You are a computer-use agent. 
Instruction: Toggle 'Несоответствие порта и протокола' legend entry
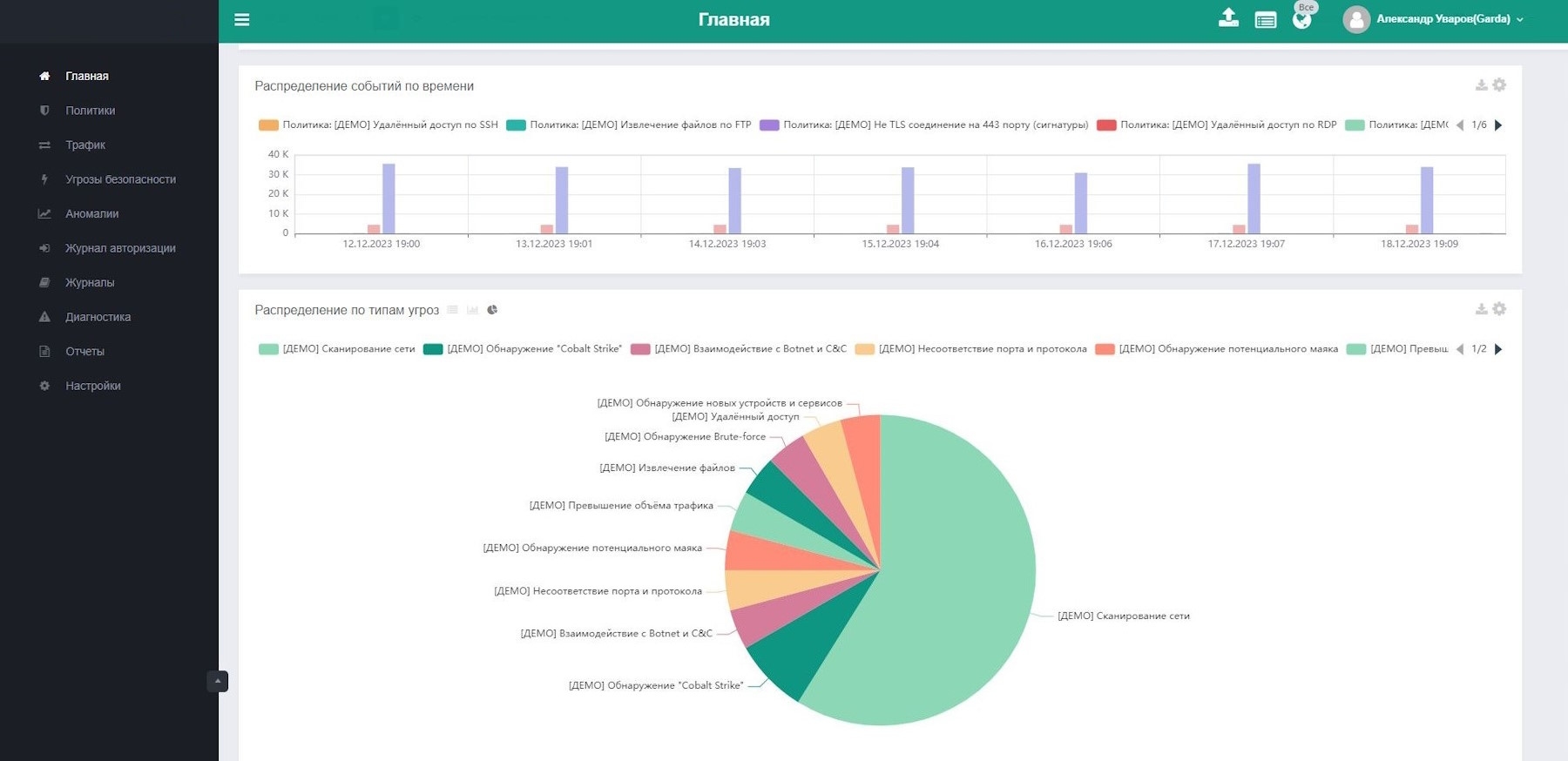pyautogui.click(x=970, y=349)
